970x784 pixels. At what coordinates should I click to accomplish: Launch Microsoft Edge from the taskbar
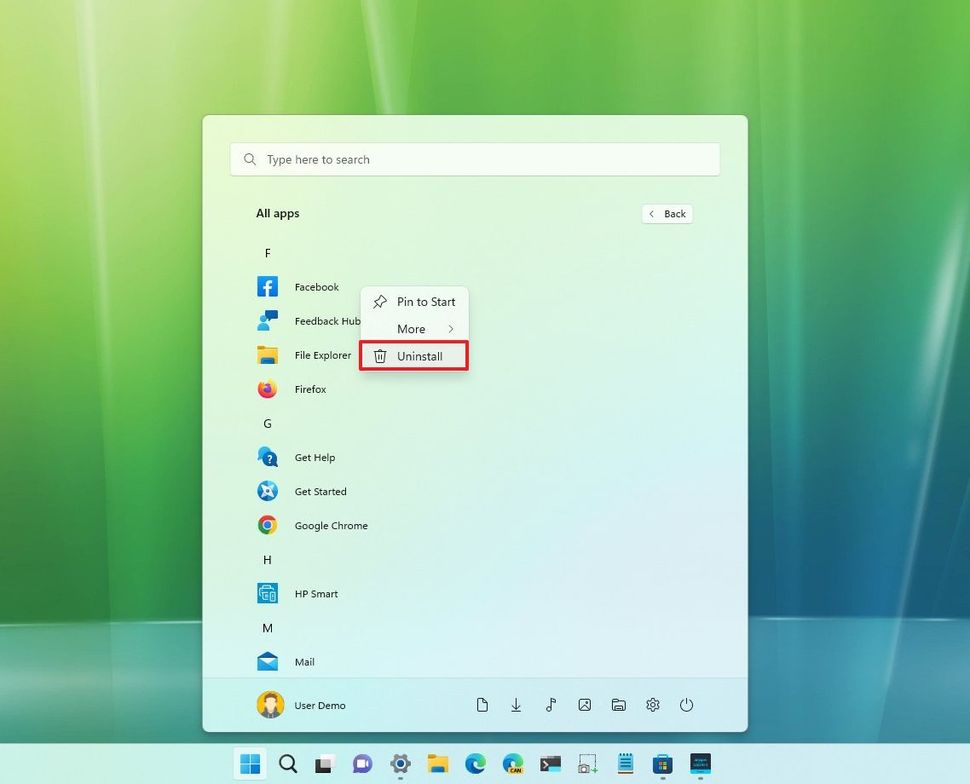coord(475,764)
